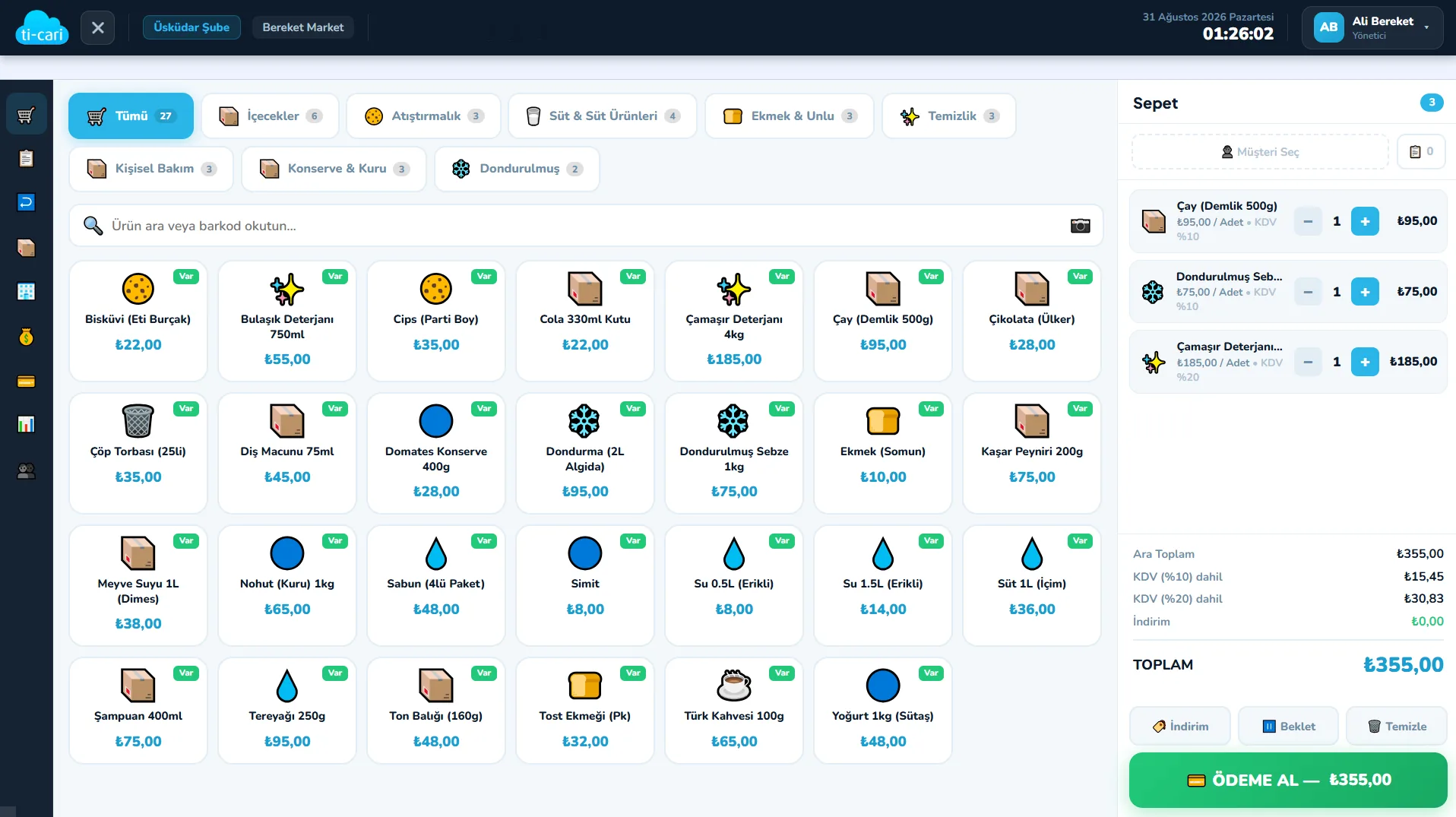This screenshot has width=1456, height=817.
Task: Open the package products icon in sidebar
Action: pyautogui.click(x=26, y=247)
